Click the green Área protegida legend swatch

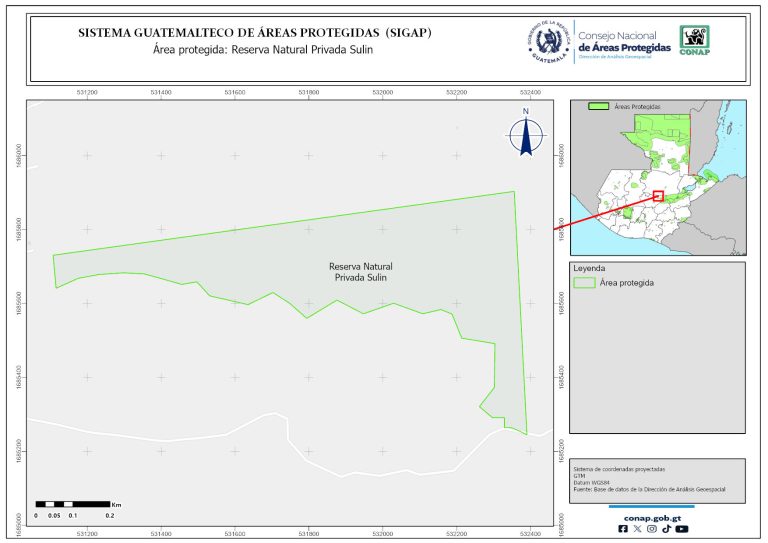coord(583,283)
